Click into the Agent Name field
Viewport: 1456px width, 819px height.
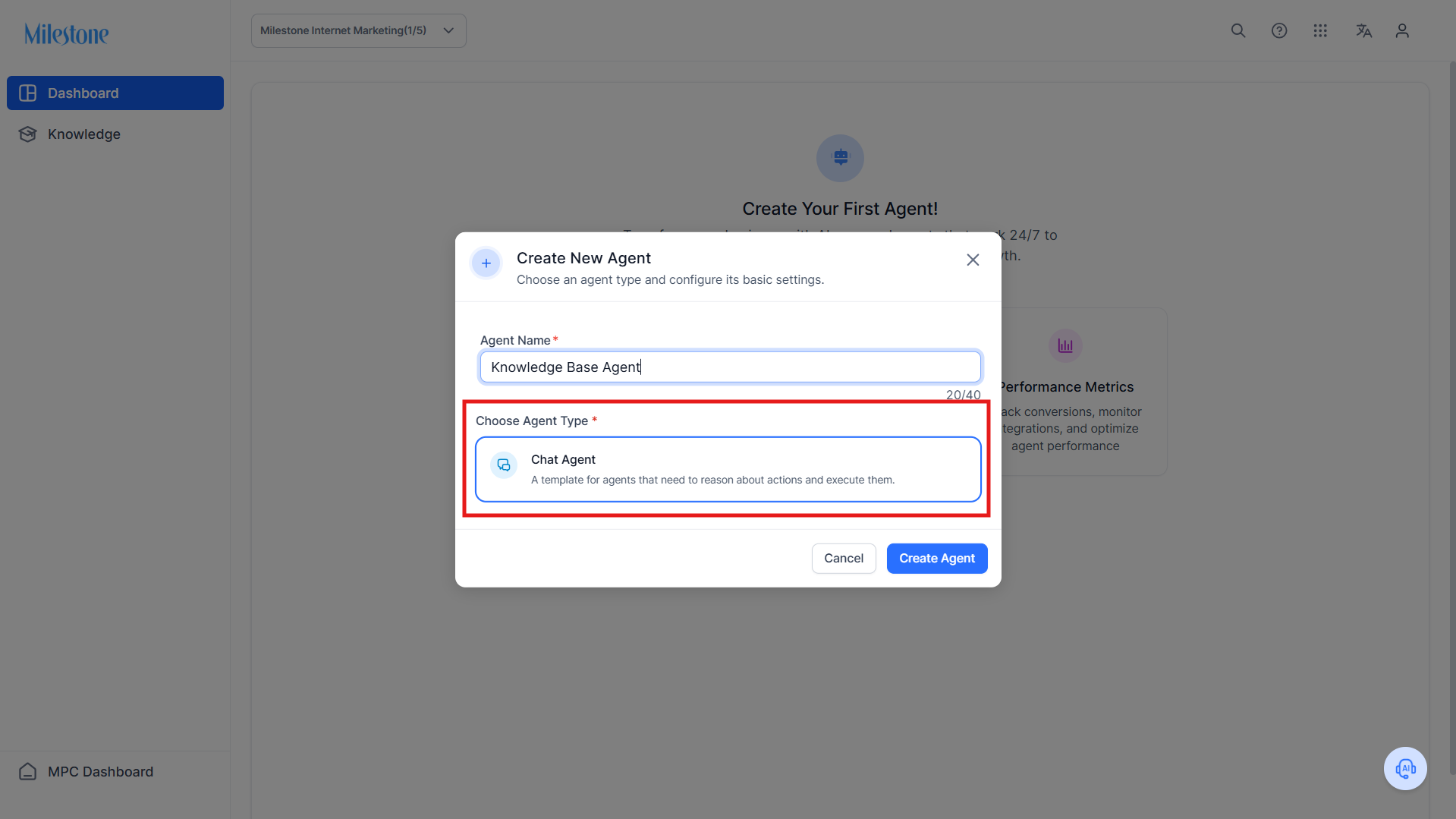(731, 367)
